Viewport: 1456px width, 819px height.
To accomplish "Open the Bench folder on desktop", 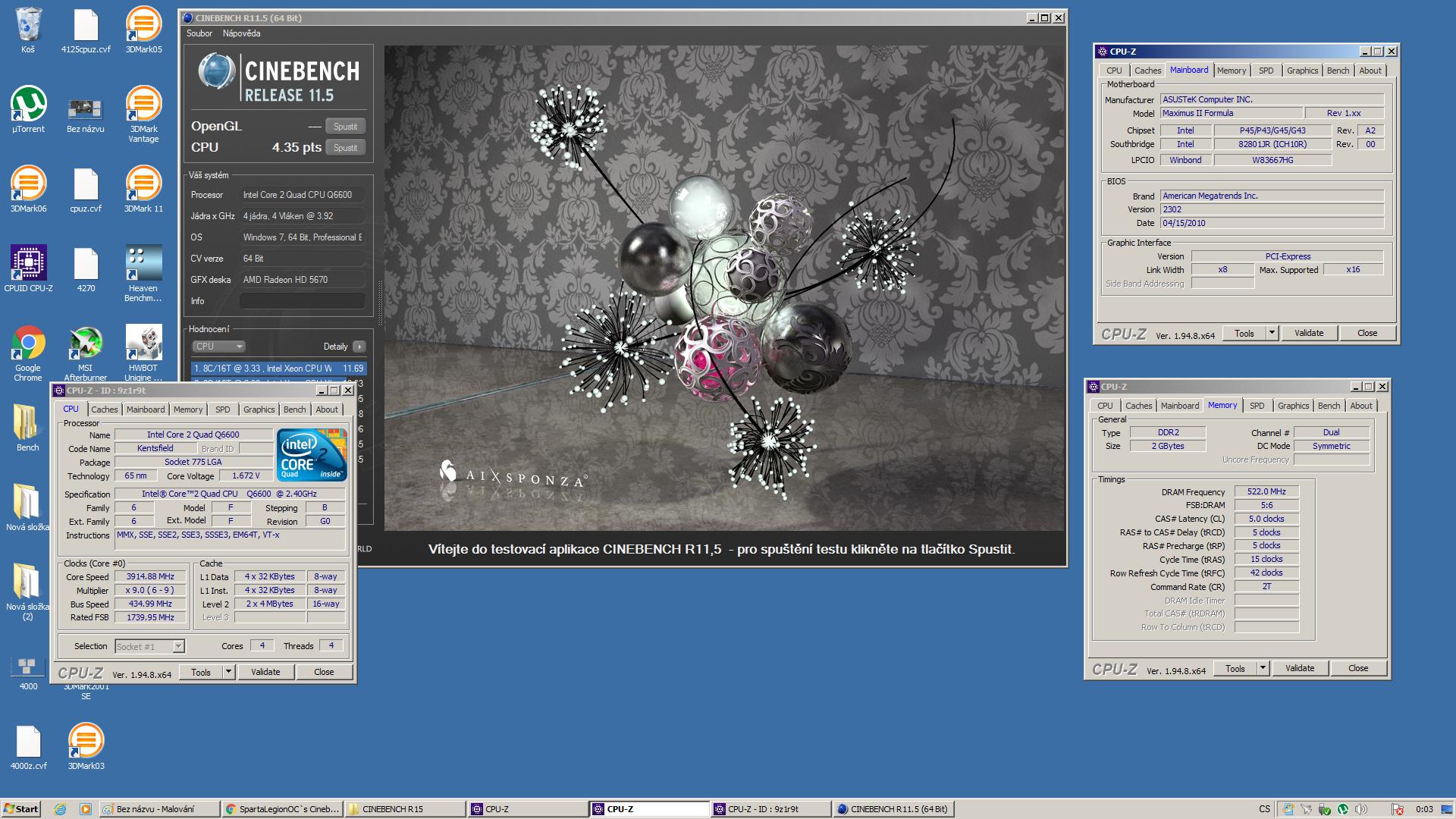I will [28, 428].
